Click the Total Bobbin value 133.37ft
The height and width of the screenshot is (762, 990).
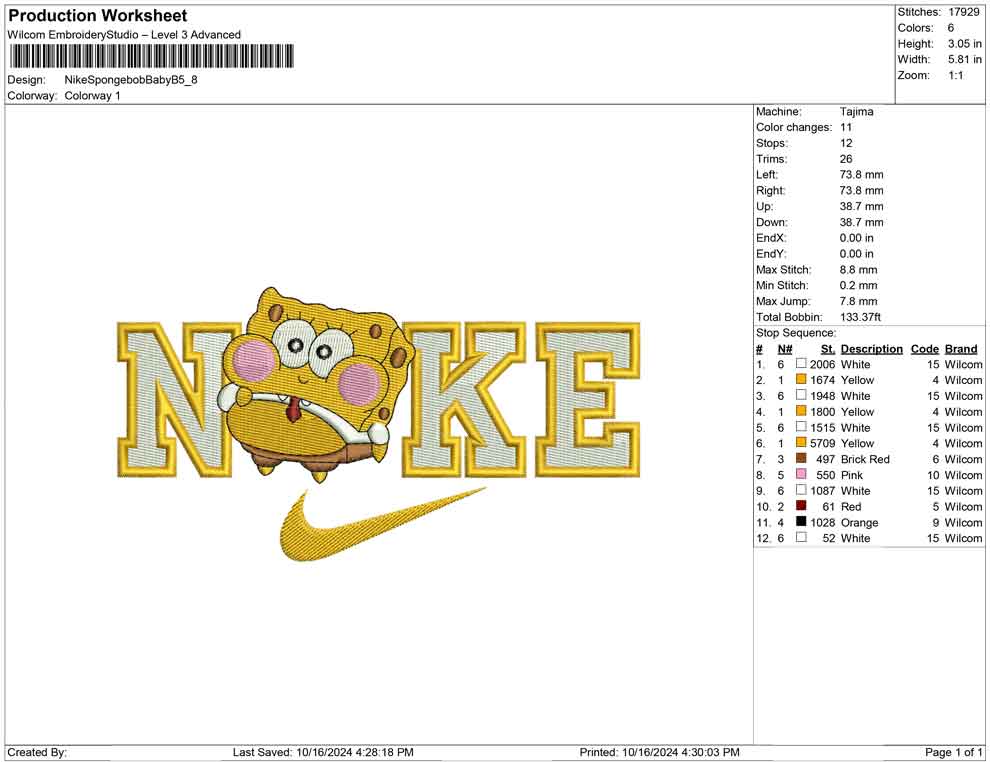tap(860, 317)
